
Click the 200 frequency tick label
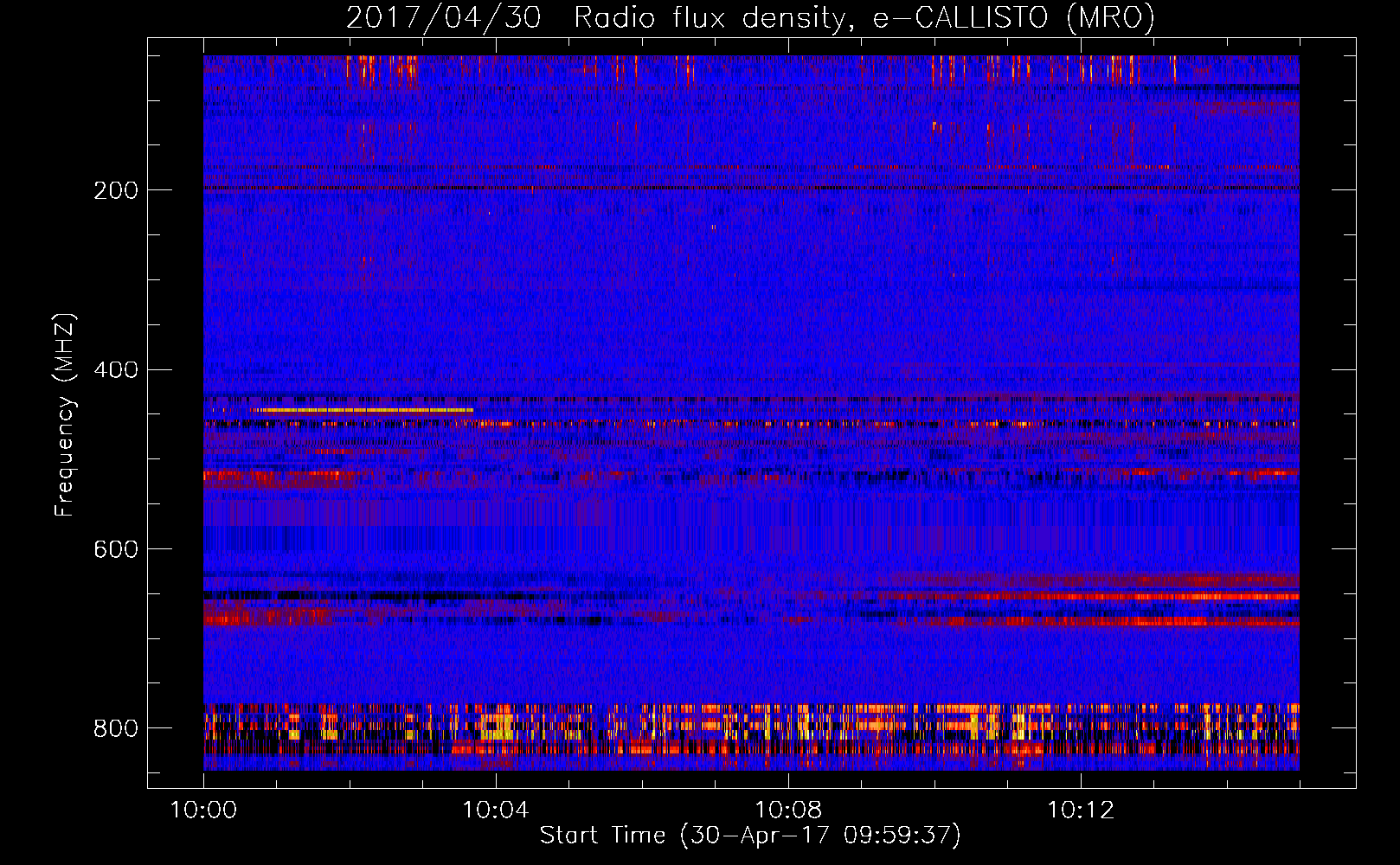(115, 190)
